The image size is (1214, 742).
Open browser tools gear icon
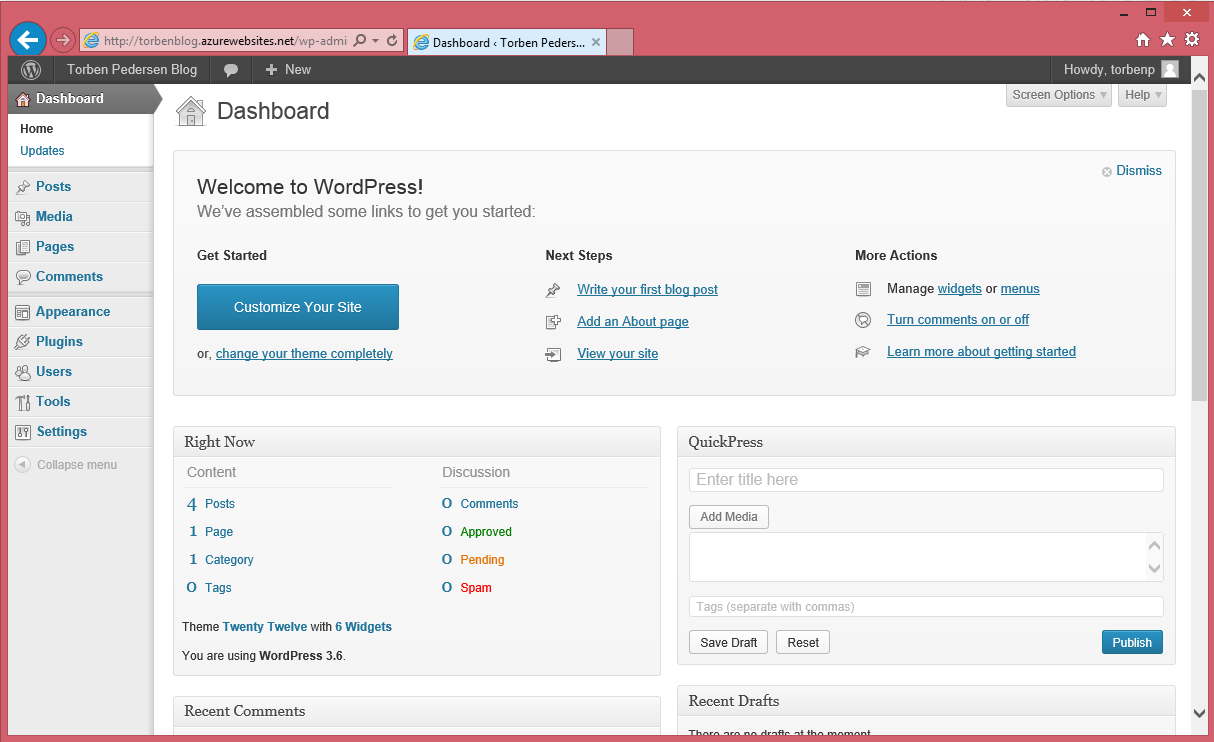[1192, 40]
